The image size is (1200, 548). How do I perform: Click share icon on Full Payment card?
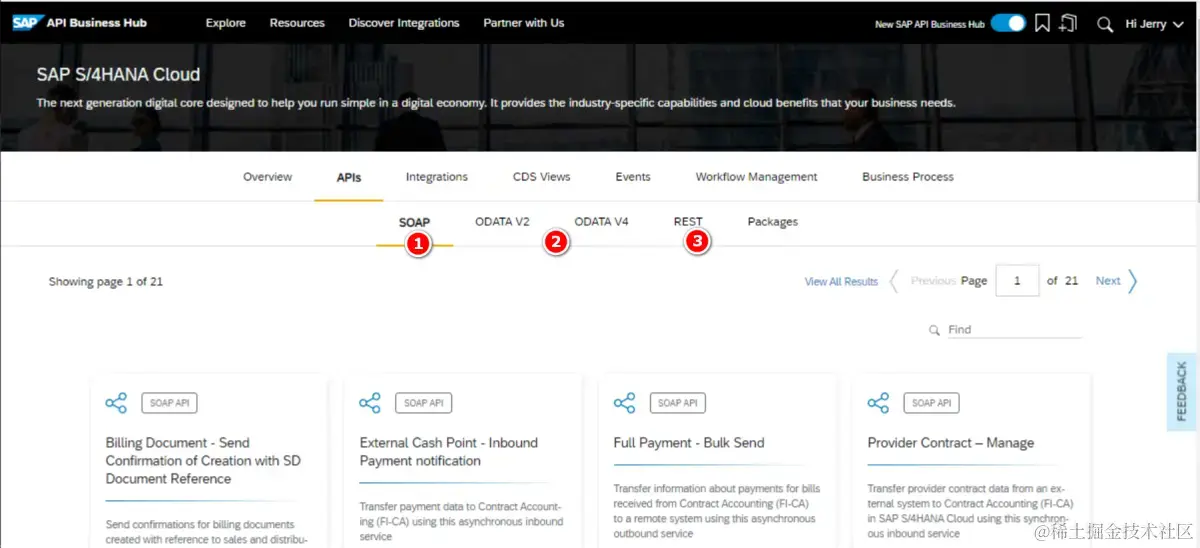point(624,403)
